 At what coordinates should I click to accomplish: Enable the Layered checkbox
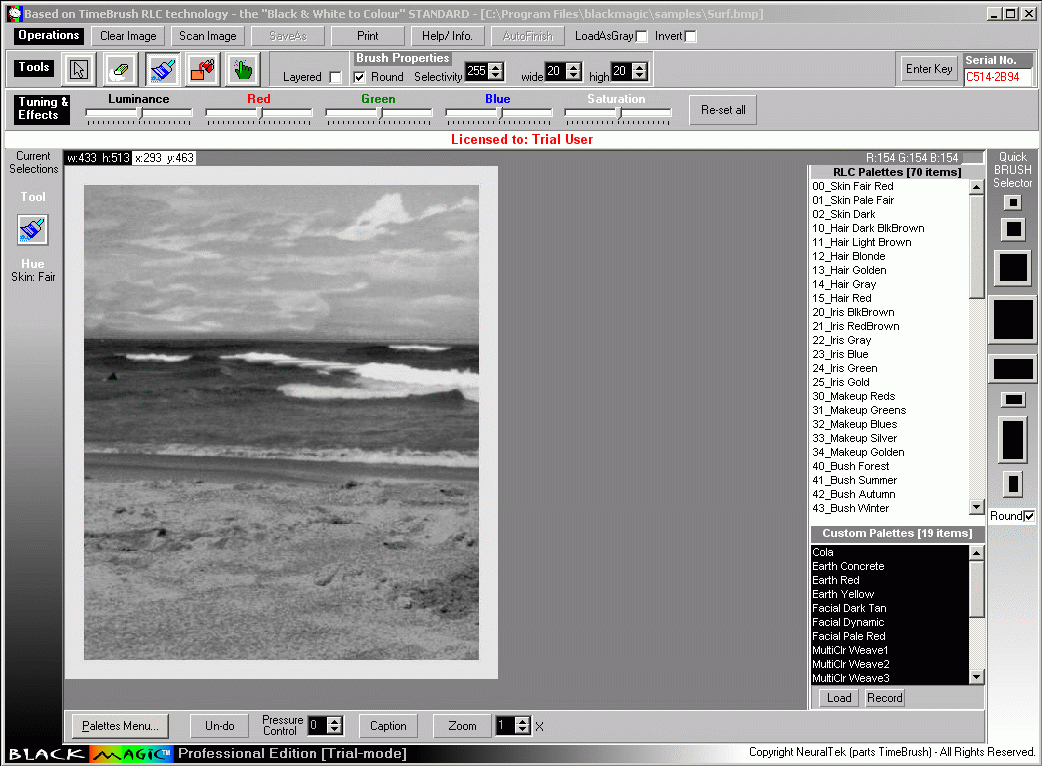tap(335, 78)
